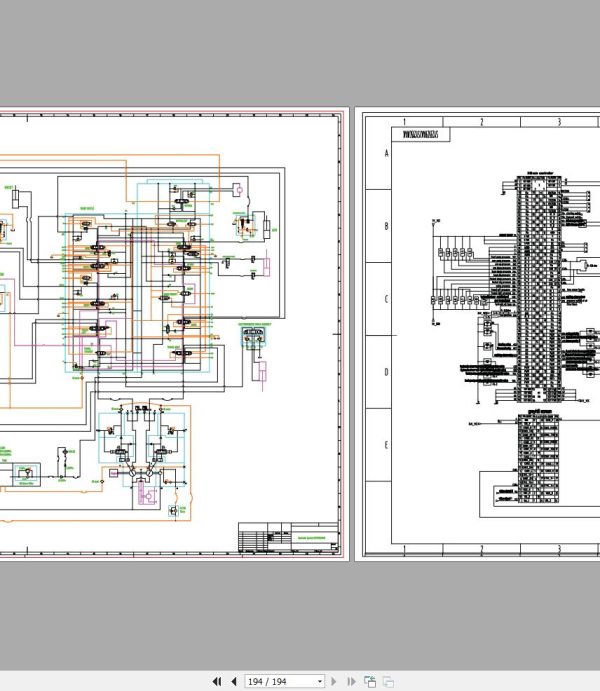Screen dimensions: 600x691
Task: Click row label A on the wiring page
Action: (x=386, y=153)
